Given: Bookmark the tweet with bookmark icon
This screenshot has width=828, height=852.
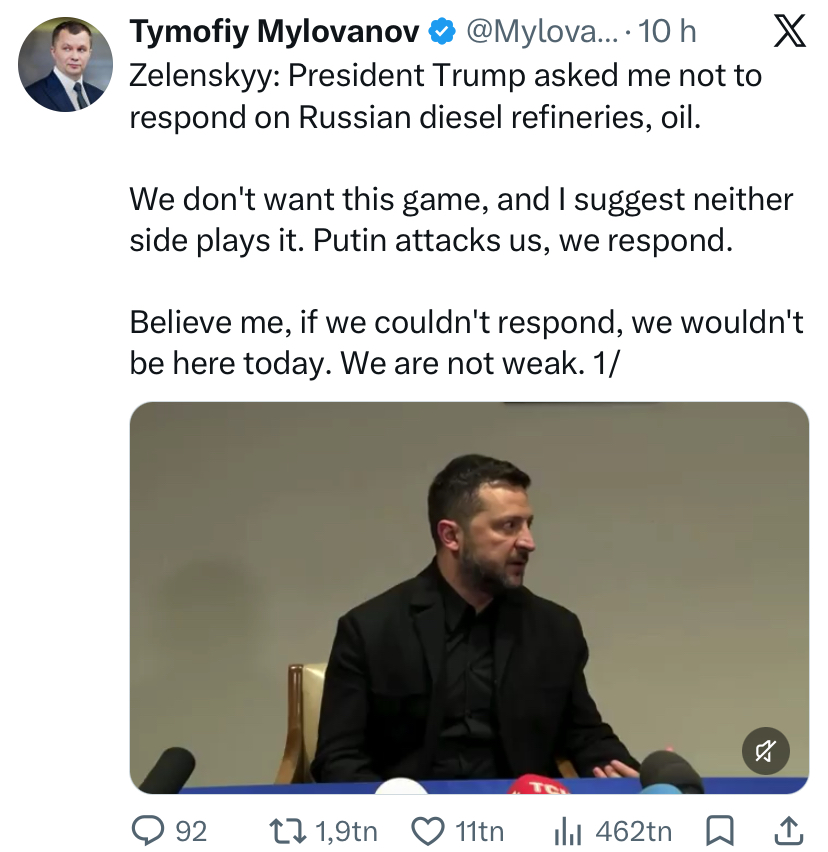Looking at the screenshot, I should point(719,831).
